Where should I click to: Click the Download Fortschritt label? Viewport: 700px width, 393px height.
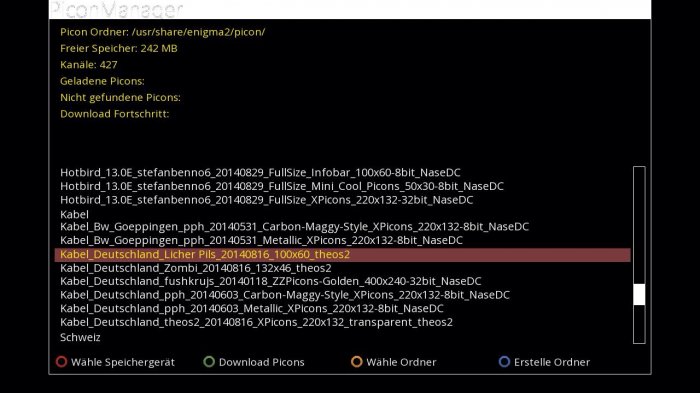[114, 114]
